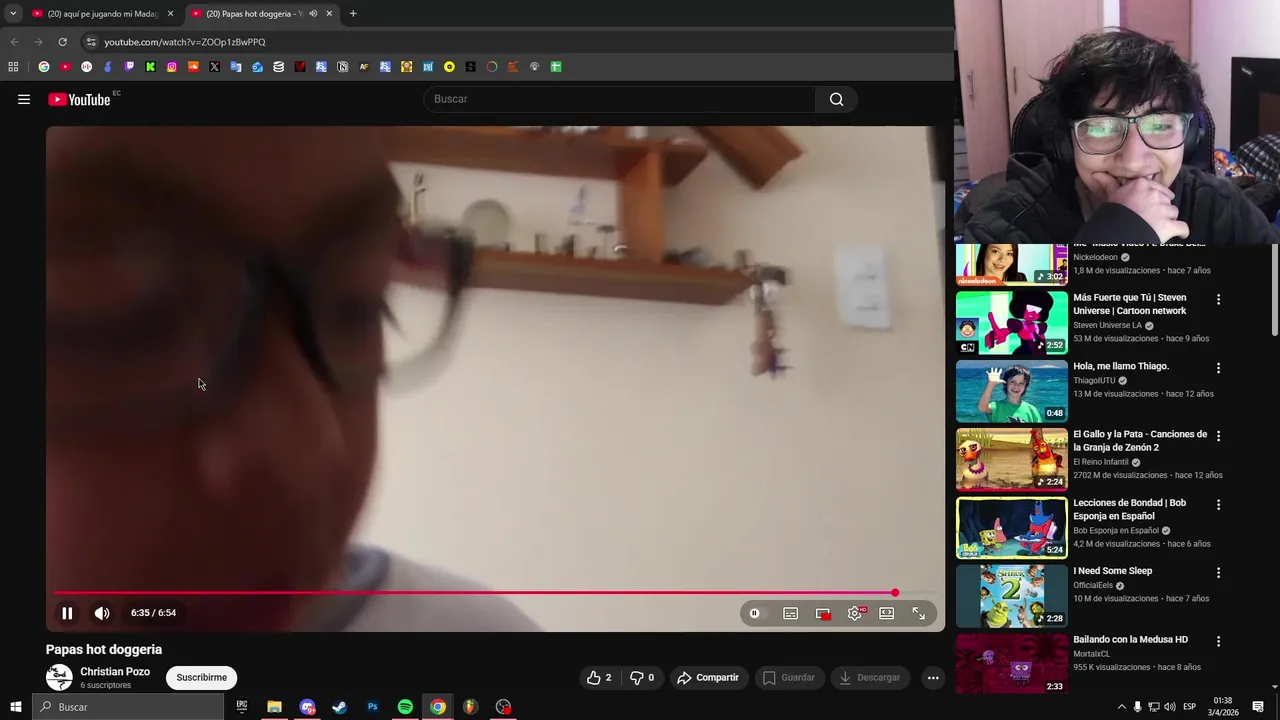Image resolution: width=1280 pixels, height=720 pixels.
Task: Open the more actions three-dot button
Action: tap(933, 678)
